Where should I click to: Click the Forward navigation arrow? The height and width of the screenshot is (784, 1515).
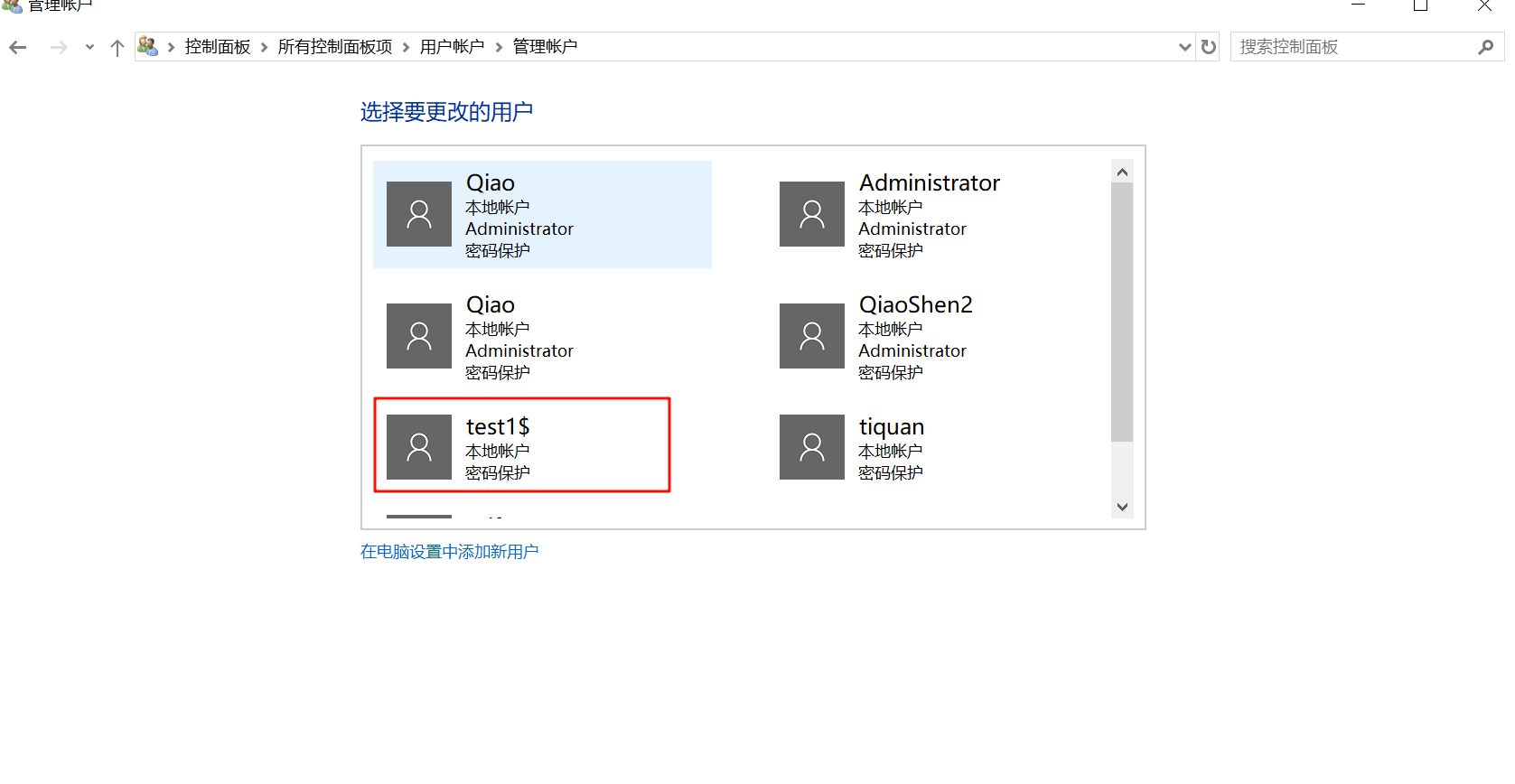(x=59, y=47)
